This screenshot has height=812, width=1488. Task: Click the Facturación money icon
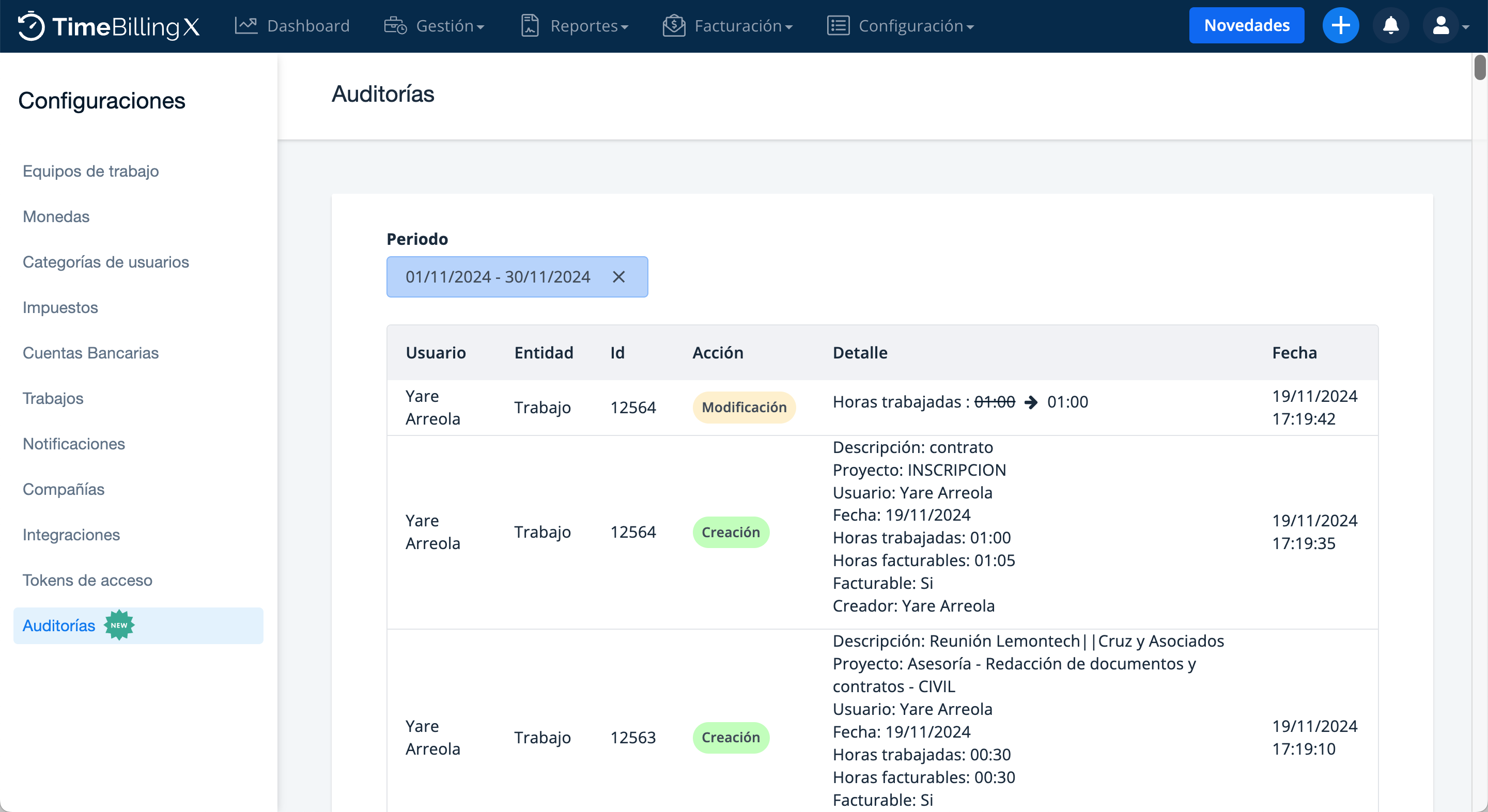point(674,25)
